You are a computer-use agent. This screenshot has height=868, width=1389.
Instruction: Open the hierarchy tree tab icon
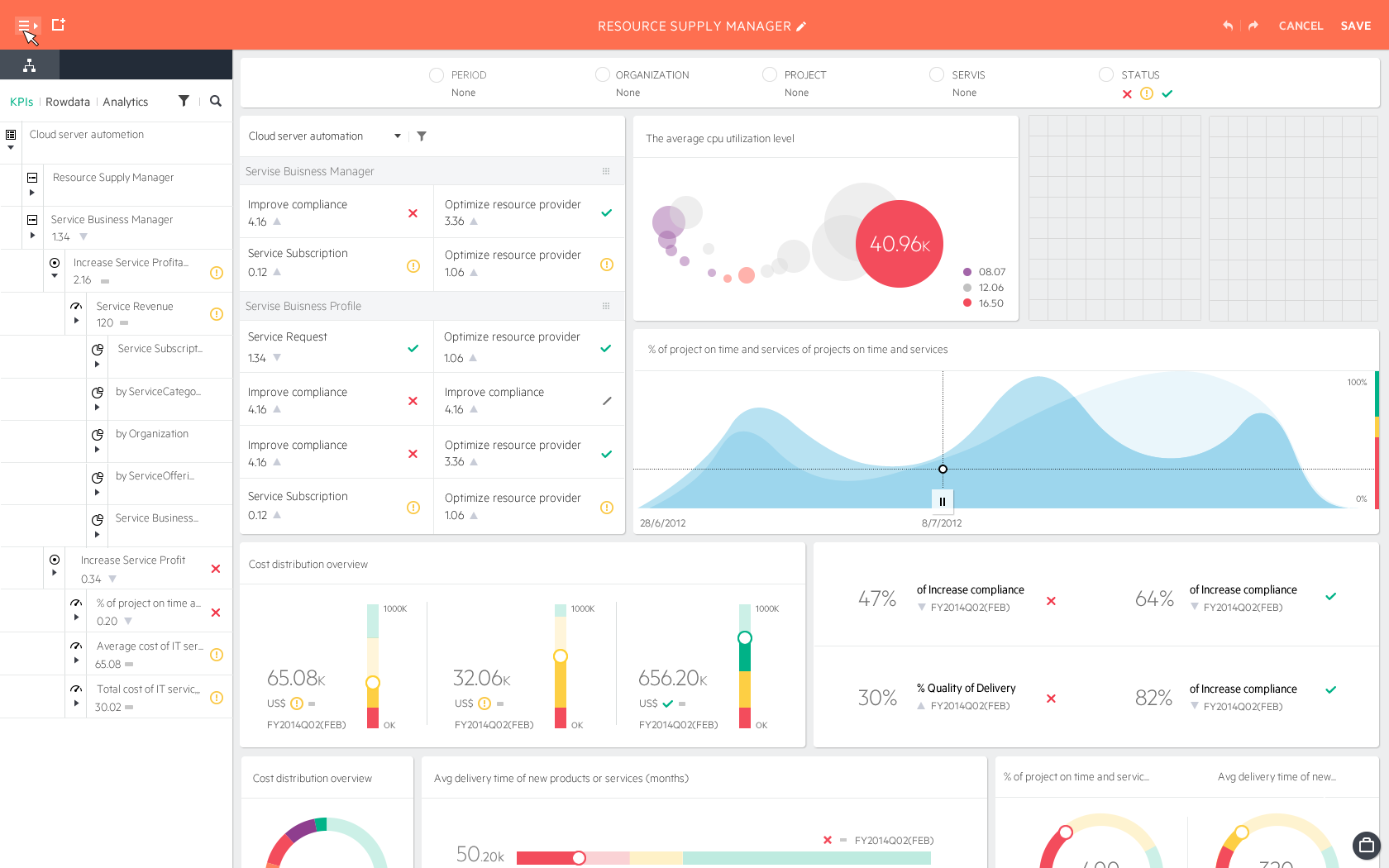(29, 65)
